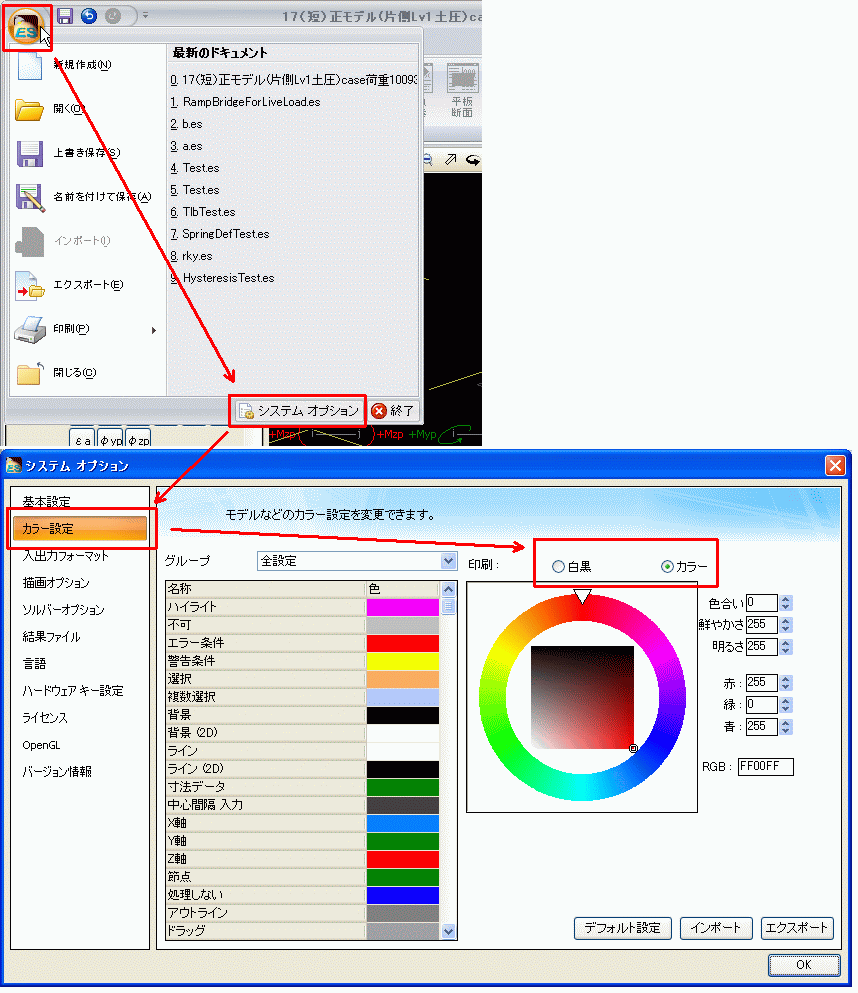Click the 色合い value field
858x993 pixels.
(x=761, y=602)
